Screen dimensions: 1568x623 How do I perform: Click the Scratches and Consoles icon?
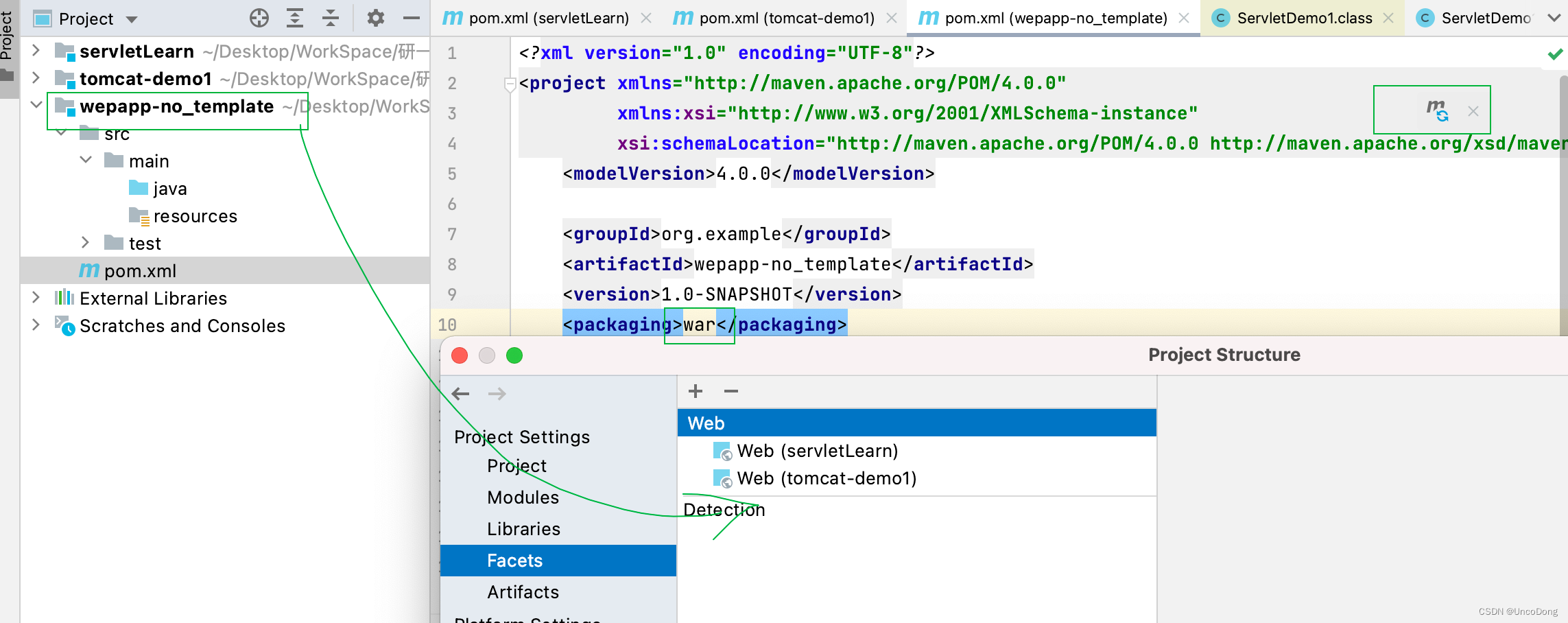point(64,325)
